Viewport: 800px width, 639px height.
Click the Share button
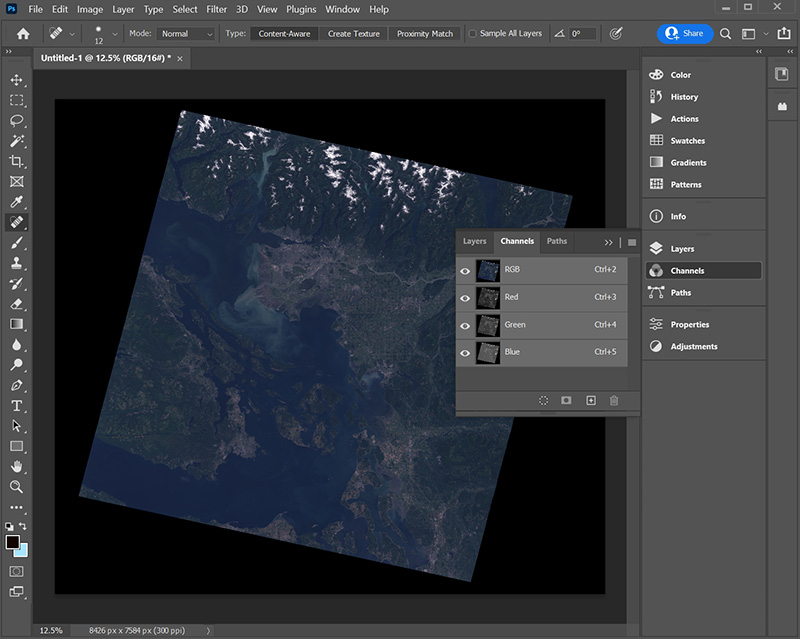pyautogui.click(x=686, y=33)
